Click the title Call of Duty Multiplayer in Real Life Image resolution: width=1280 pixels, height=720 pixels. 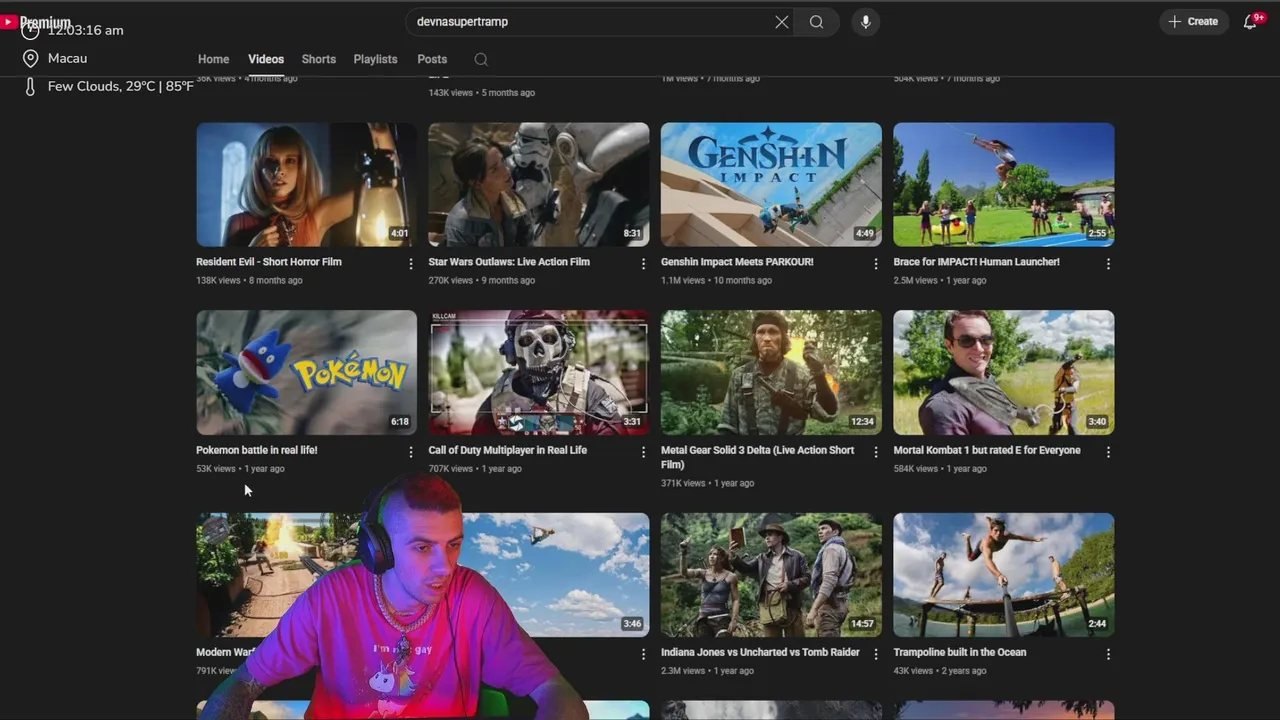(508, 450)
